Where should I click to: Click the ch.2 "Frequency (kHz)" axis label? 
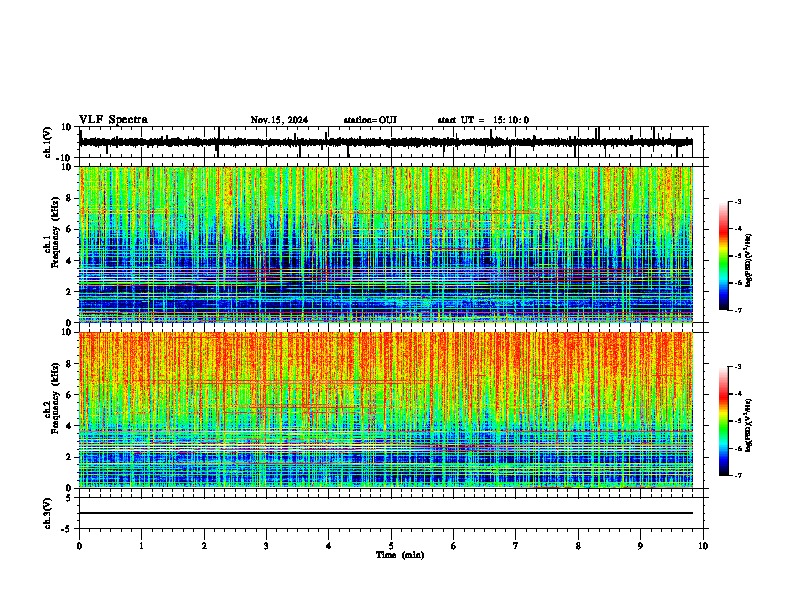point(55,398)
